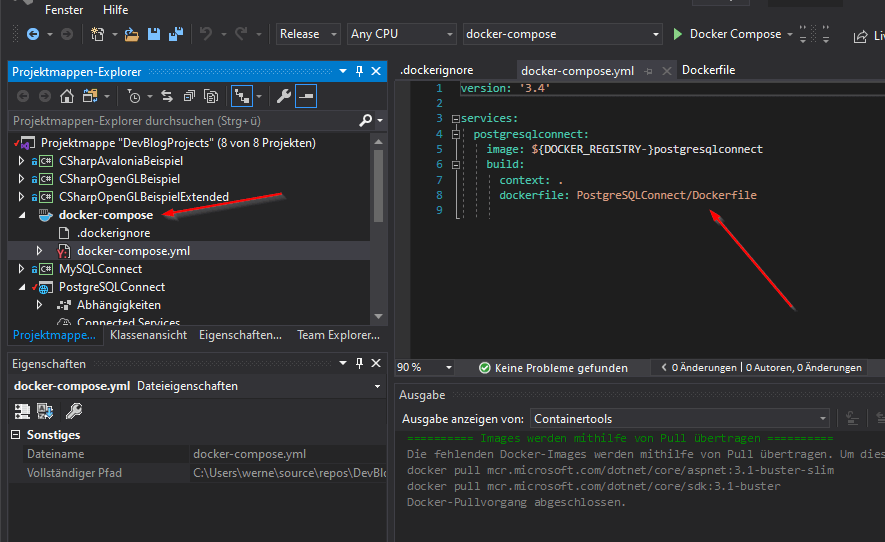Collapse the docker-compose project node

tap(22, 215)
